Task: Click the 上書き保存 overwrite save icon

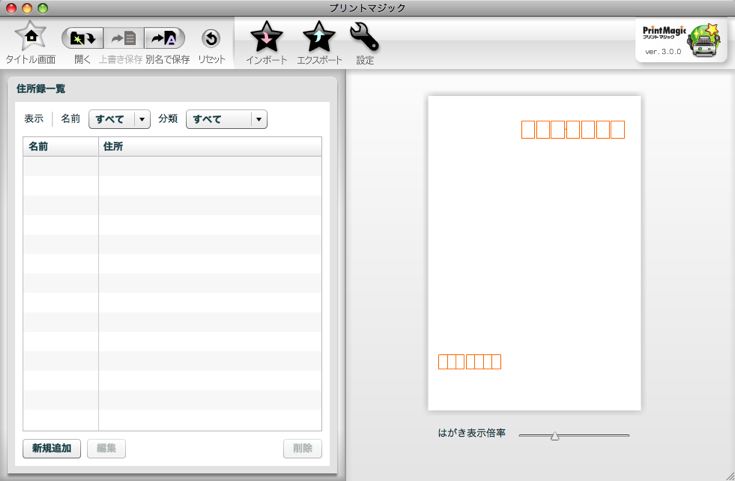Action: [x=122, y=38]
